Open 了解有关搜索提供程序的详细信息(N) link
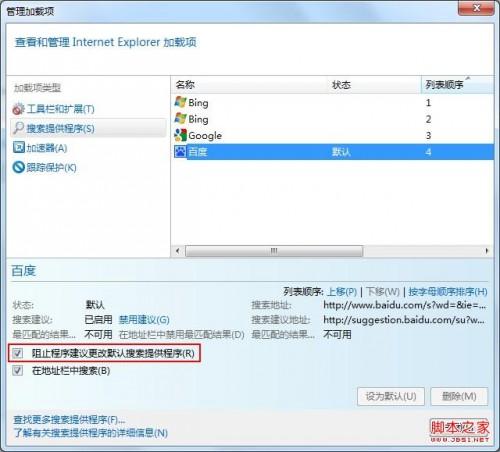The height and width of the screenshot is (452, 500). point(90,433)
